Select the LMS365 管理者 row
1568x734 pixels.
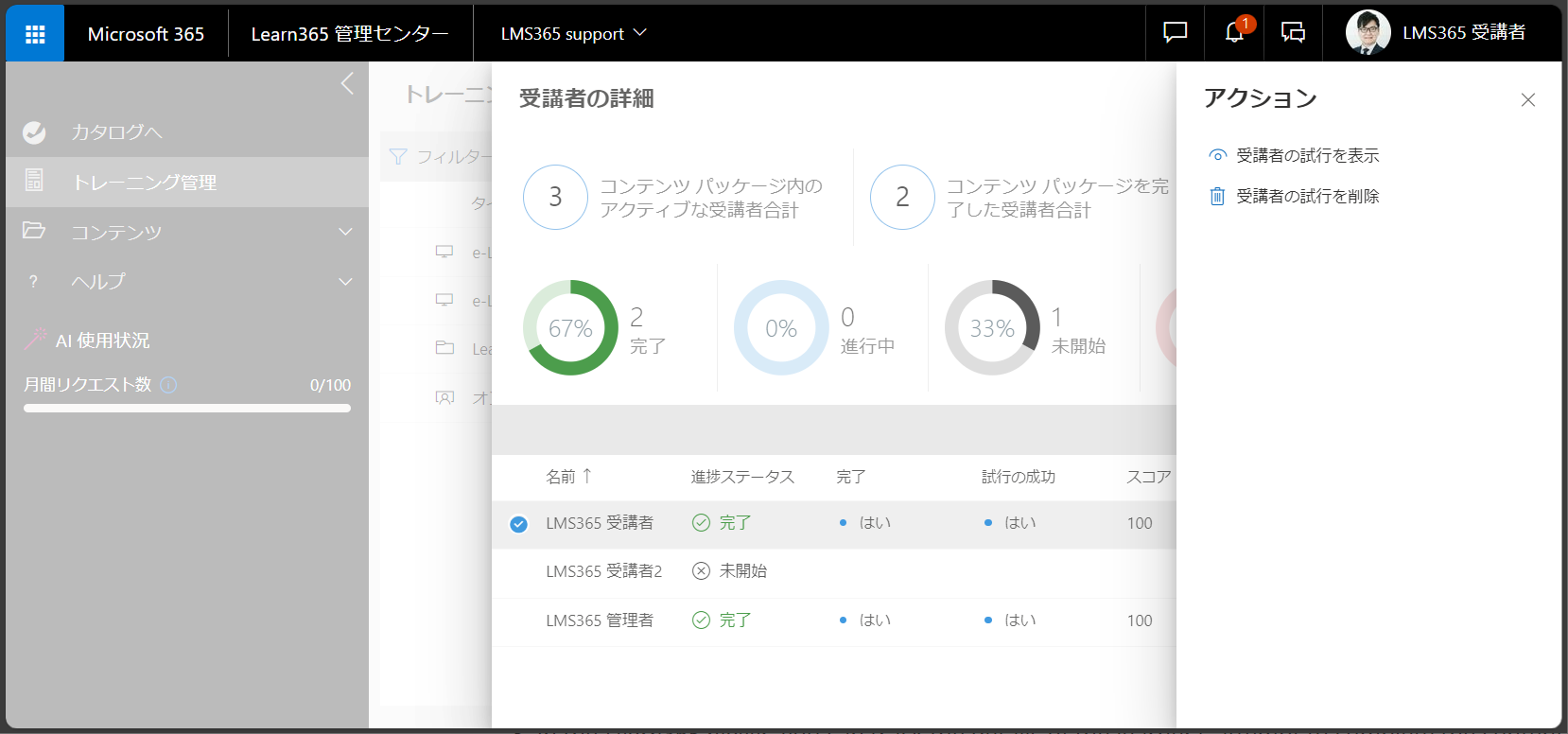[x=834, y=620]
